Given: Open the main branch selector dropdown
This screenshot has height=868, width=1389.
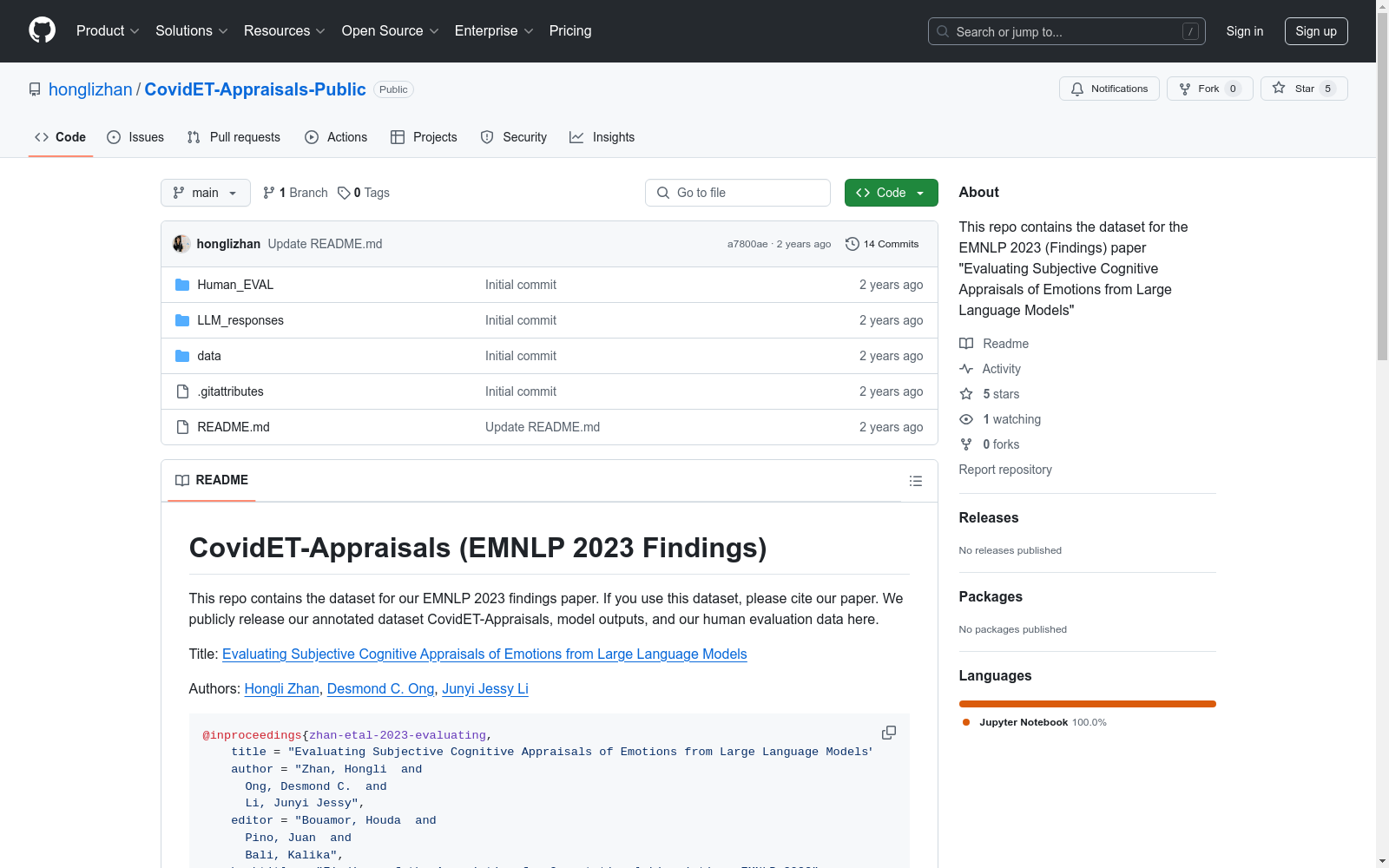Looking at the screenshot, I should pyautogui.click(x=206, y=193).
